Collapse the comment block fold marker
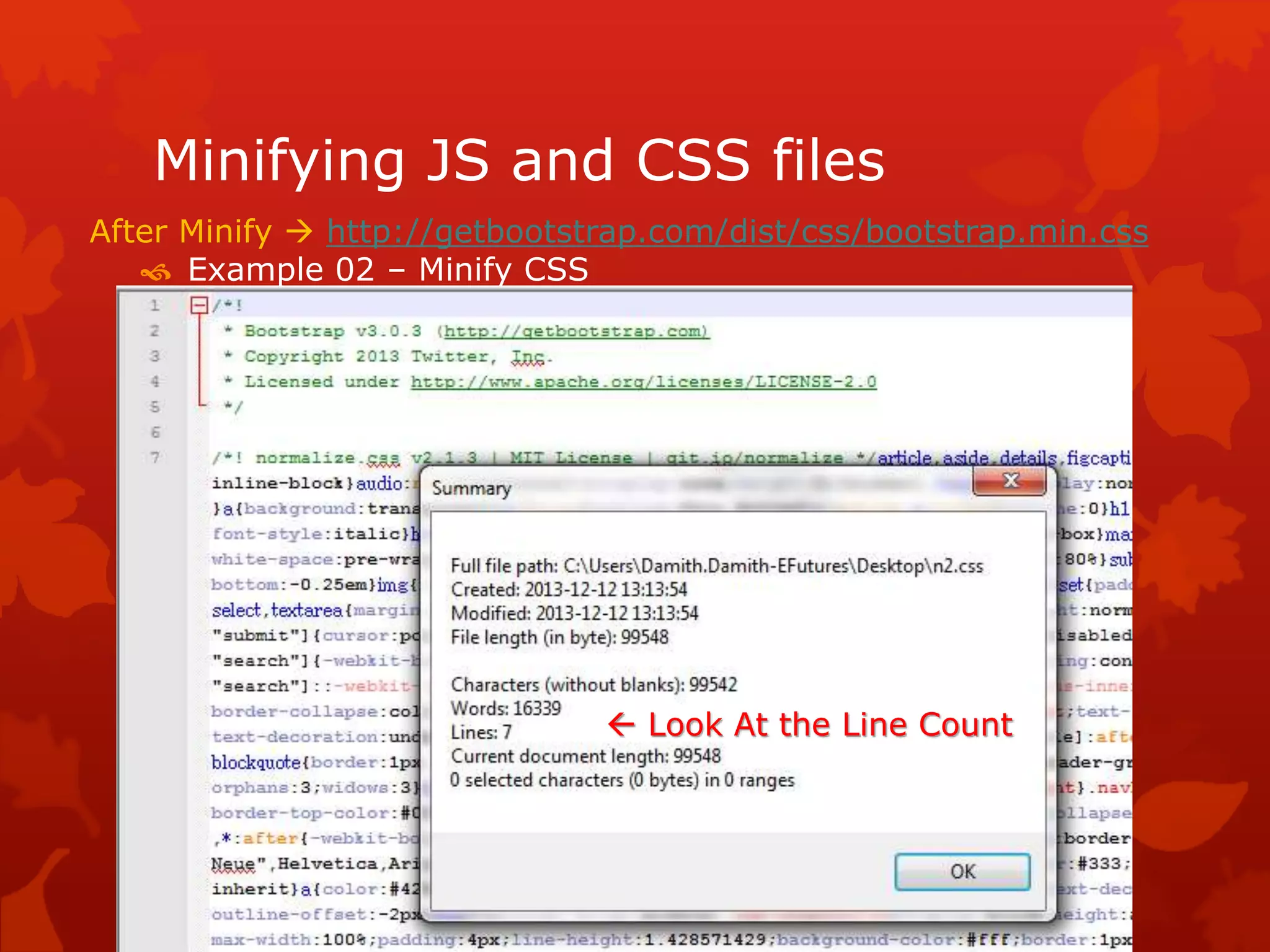The height and width of the screenshot is (952, 1270). click(199, 305)
